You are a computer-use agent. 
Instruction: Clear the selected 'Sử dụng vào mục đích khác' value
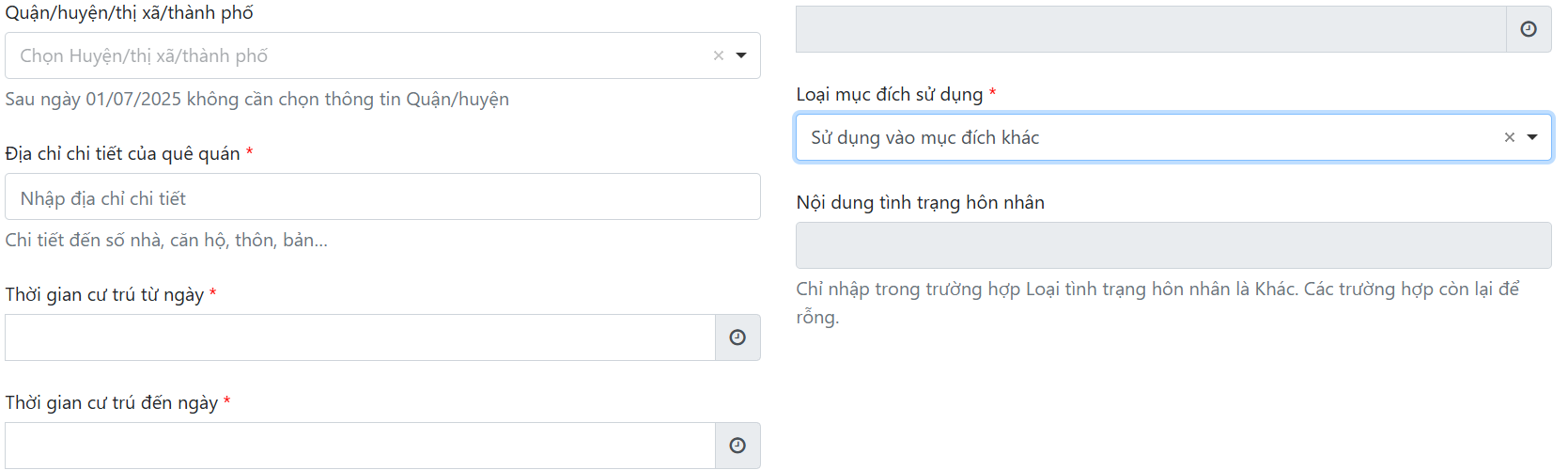point(1510,137)
